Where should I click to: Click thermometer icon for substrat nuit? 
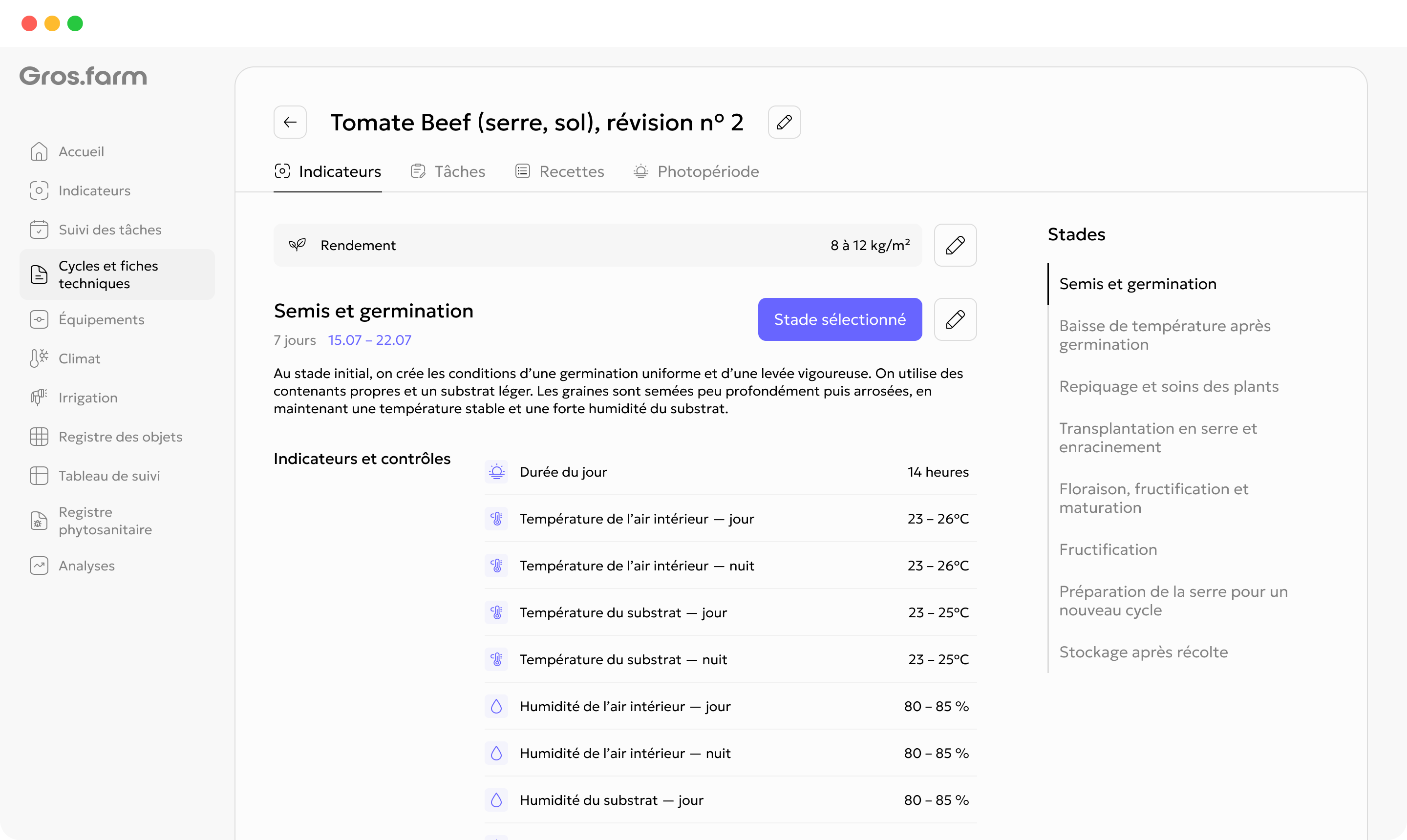pos(496,660)
